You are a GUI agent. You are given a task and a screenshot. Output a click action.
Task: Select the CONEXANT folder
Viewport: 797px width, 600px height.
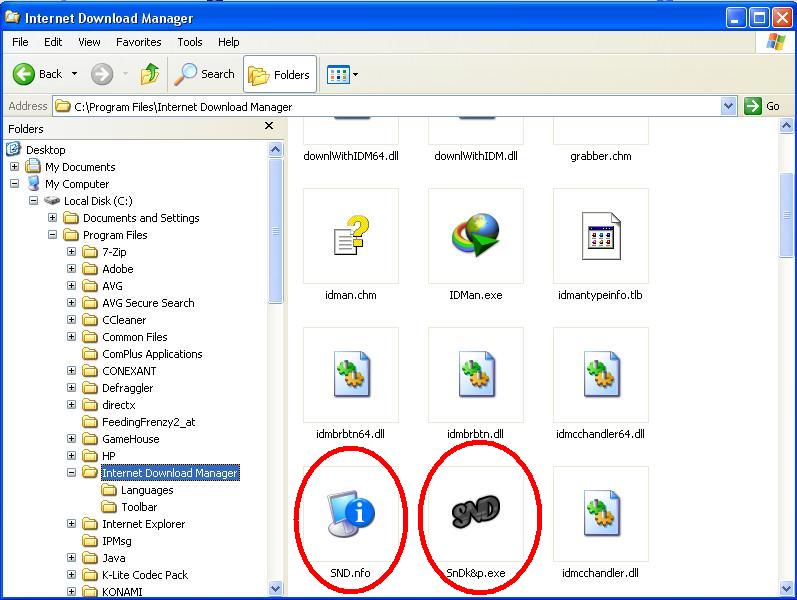pyautogui.click(x=129, y=371)
